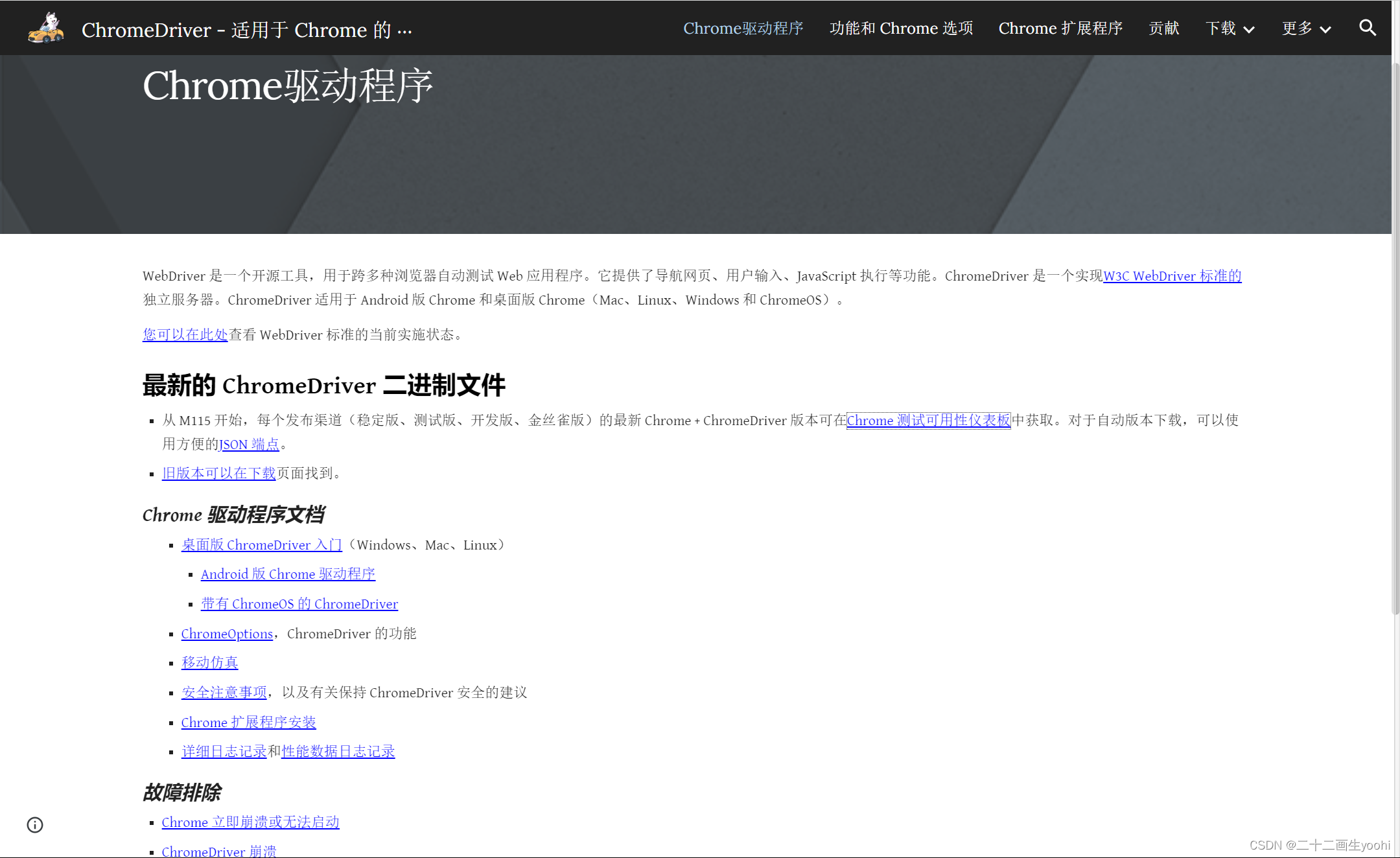Screen dimensions: 1400x858
Task: Expand the 更多 dropdown chevron
Action: (1325, 29)
